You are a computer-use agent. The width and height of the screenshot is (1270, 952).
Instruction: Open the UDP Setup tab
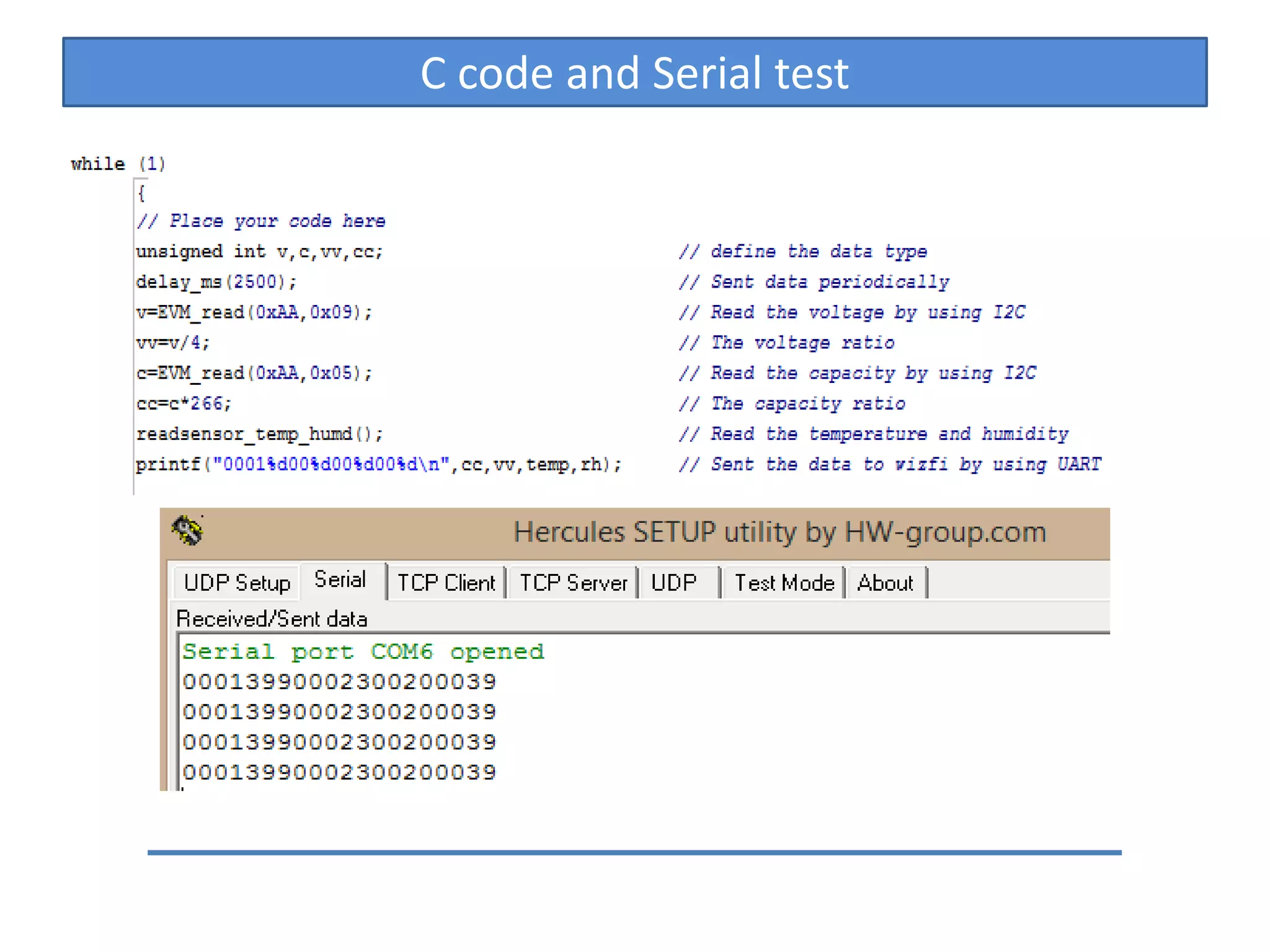(x=237, y=583)
